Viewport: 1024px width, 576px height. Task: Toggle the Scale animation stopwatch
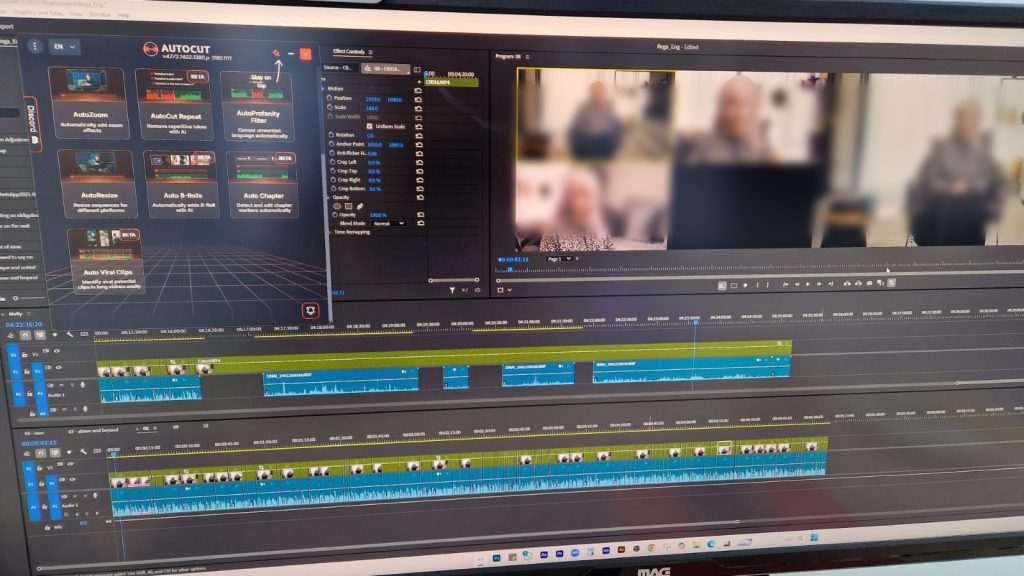[331, 108]
